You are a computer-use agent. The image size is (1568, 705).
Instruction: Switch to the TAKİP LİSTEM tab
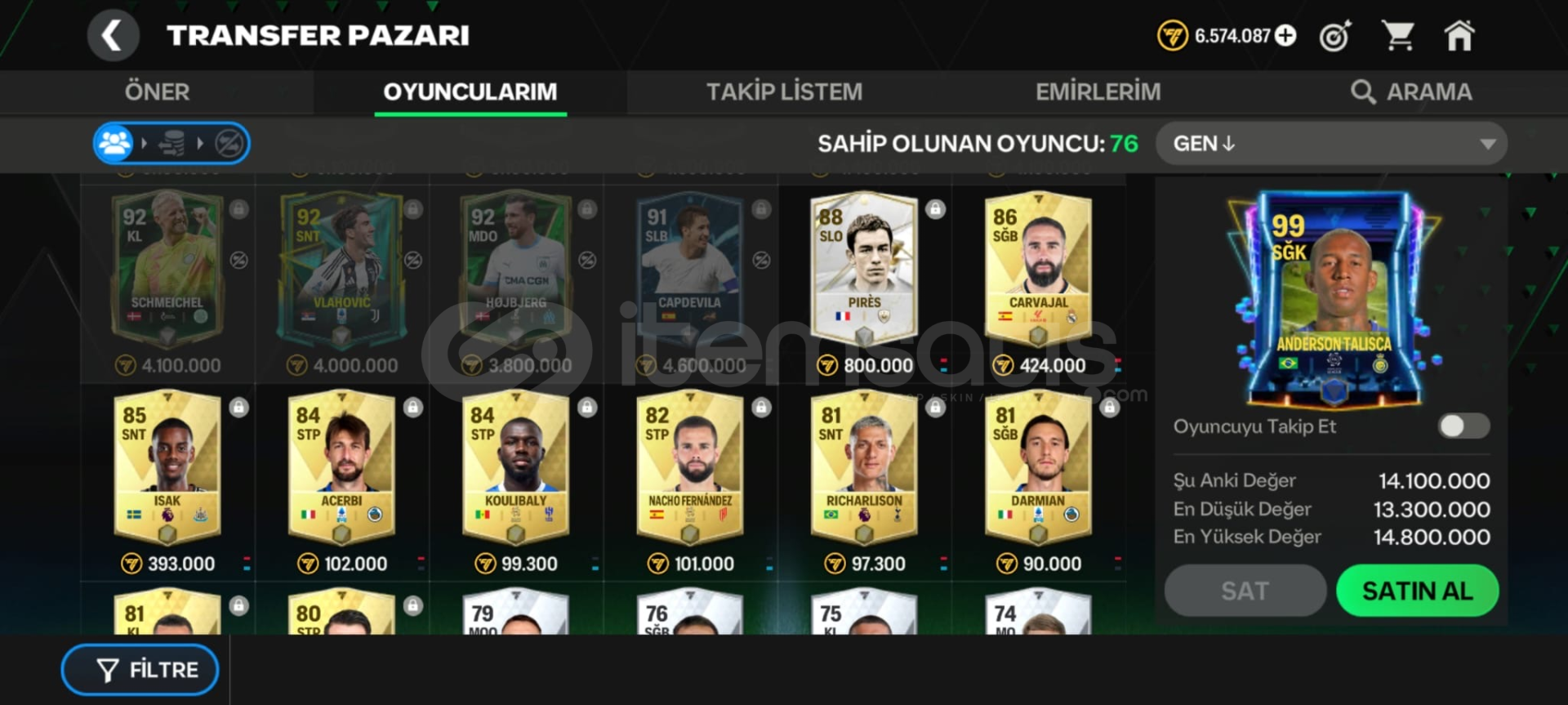784,91
